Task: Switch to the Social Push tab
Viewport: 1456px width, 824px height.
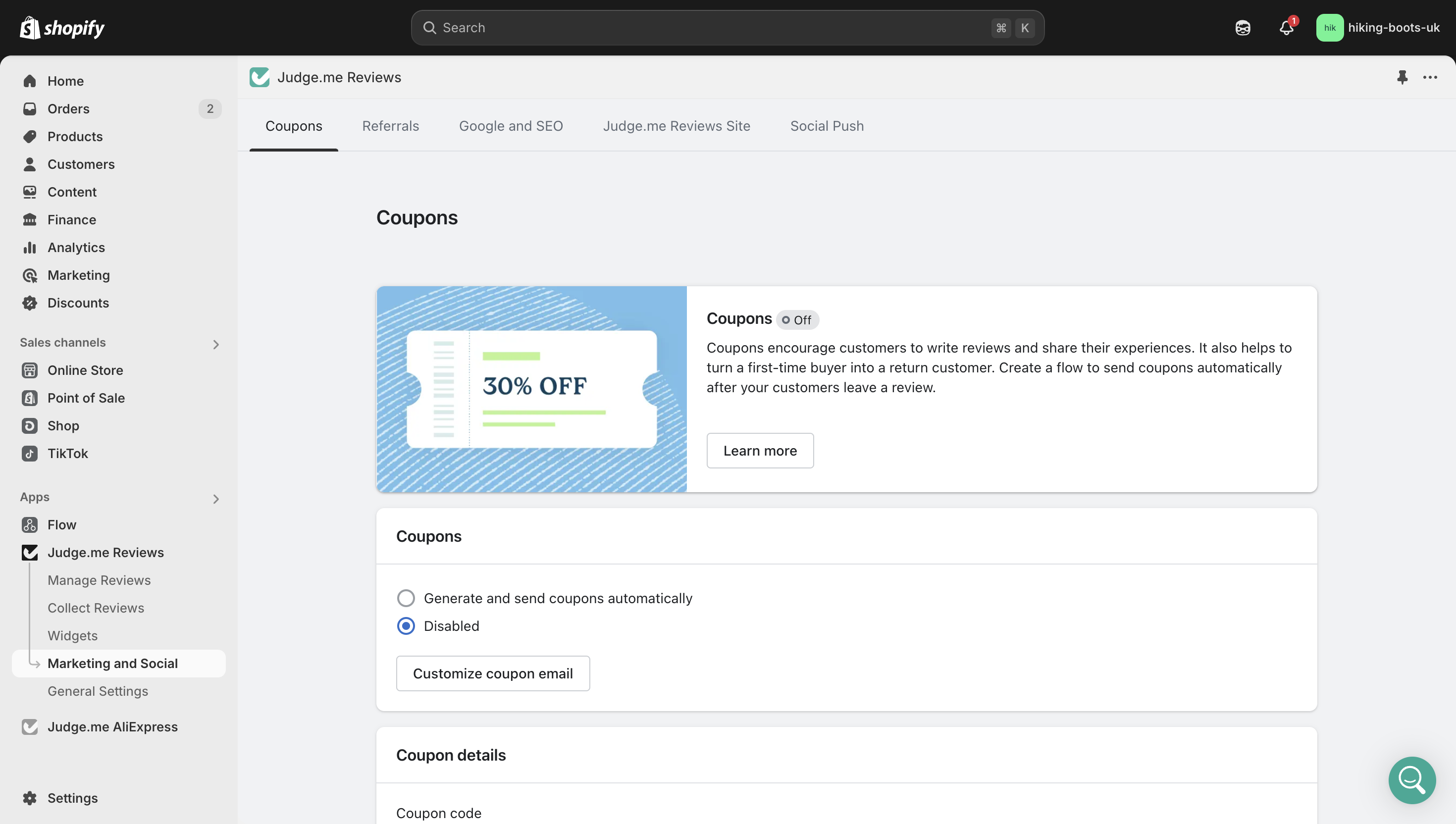Action: click(x=827, y=126)
